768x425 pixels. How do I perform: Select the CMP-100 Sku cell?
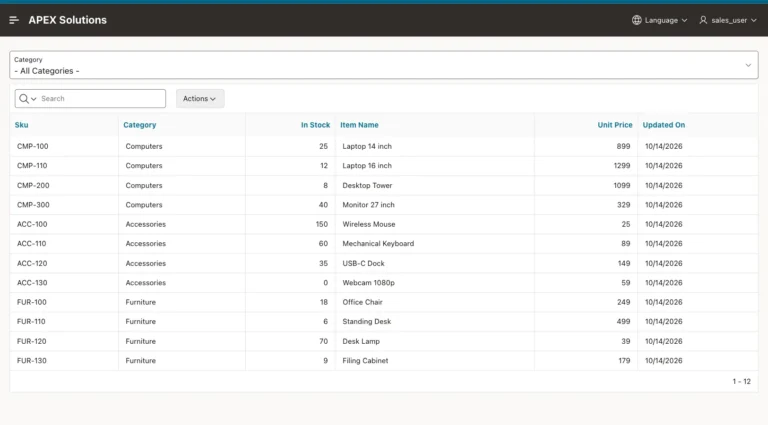click(x=64, y=146)
